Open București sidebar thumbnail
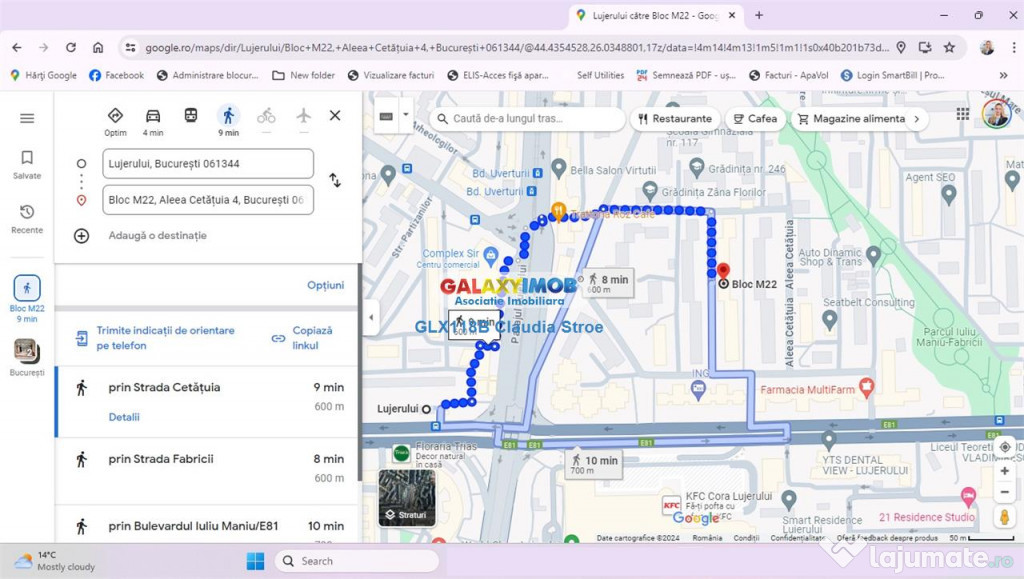This screenshot has height=579, width=1024. (x=27, y=357)
